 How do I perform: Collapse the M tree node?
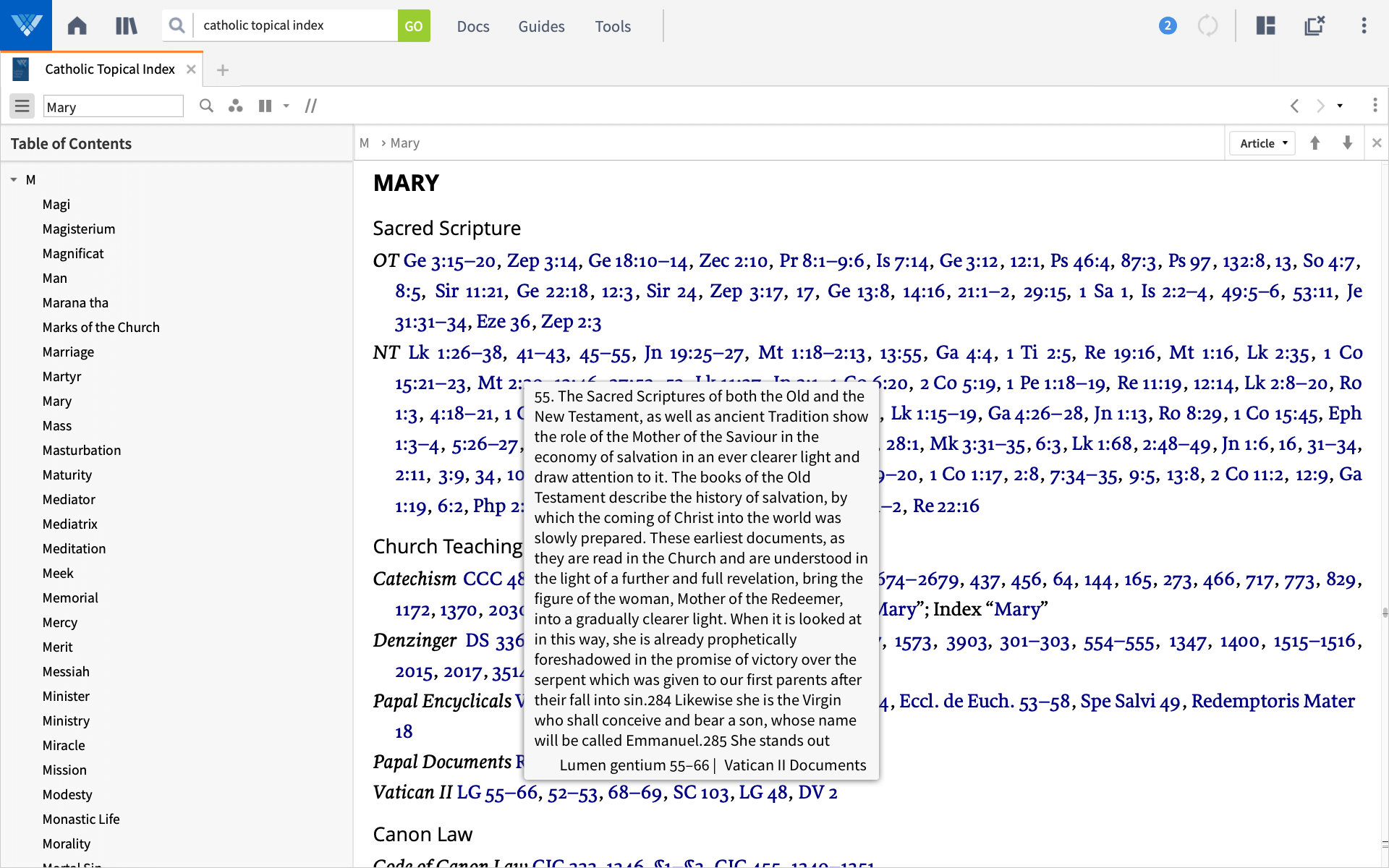14,179
